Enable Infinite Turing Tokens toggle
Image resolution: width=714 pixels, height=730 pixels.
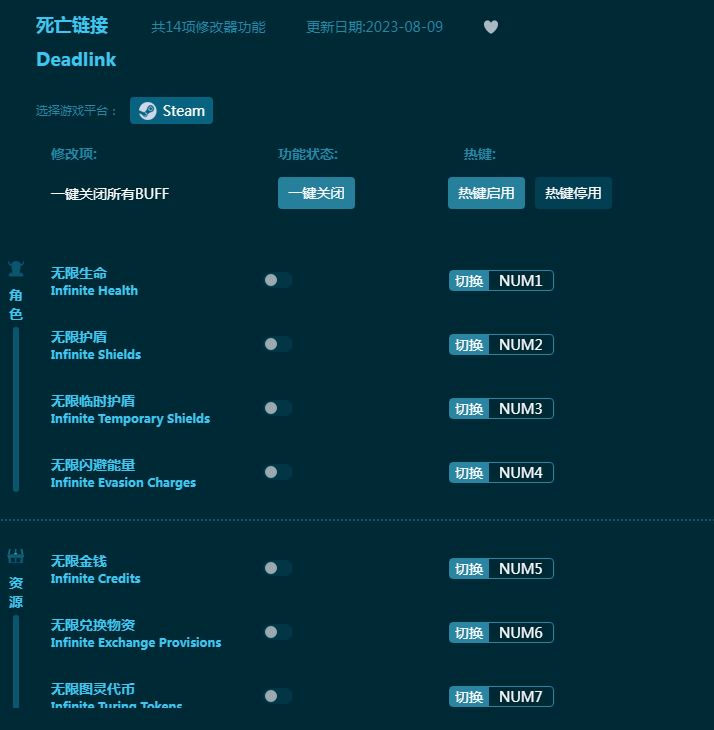(277, 696)
